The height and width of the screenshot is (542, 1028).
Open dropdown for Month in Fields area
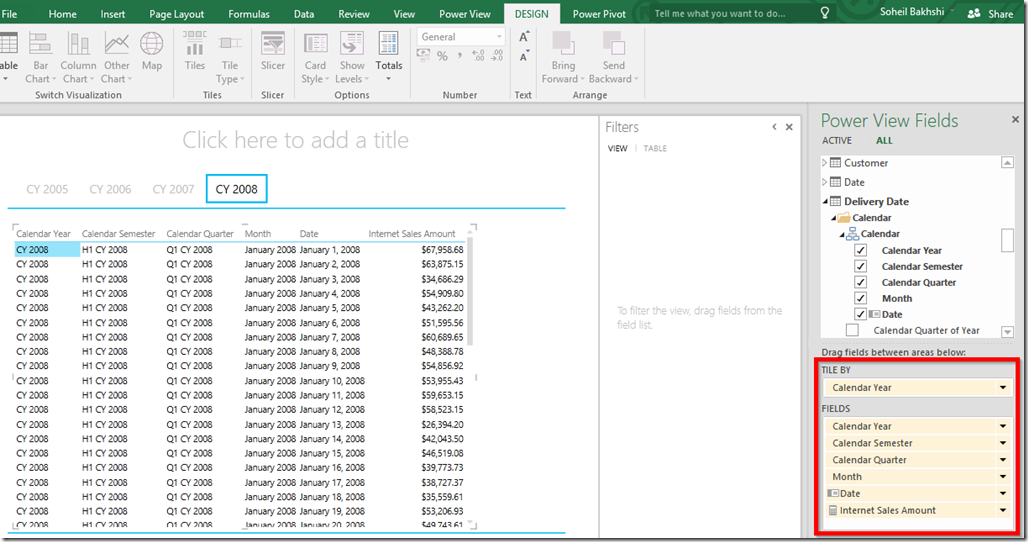1003,476
